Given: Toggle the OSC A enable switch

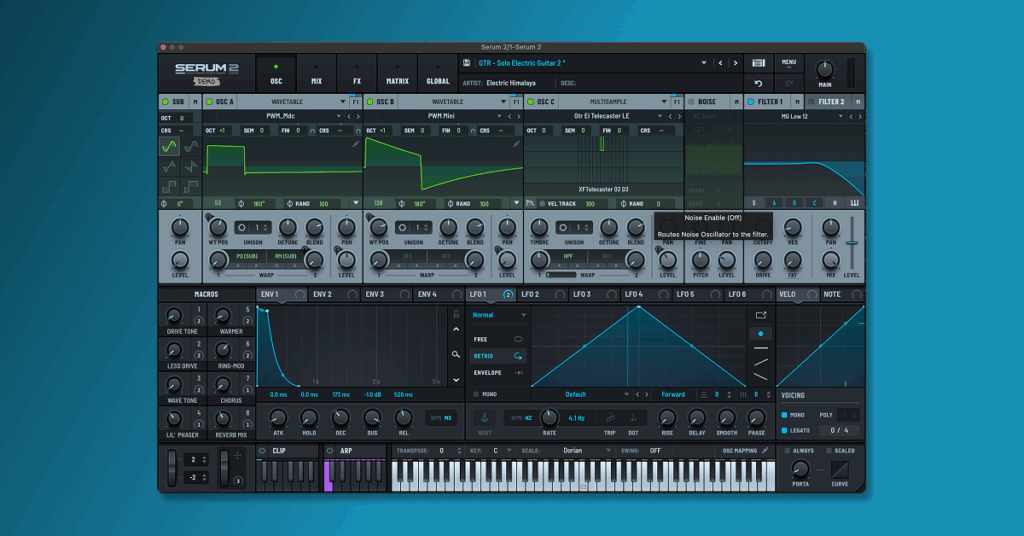Looking at the screenshot, I should click(x=210, y=102).
